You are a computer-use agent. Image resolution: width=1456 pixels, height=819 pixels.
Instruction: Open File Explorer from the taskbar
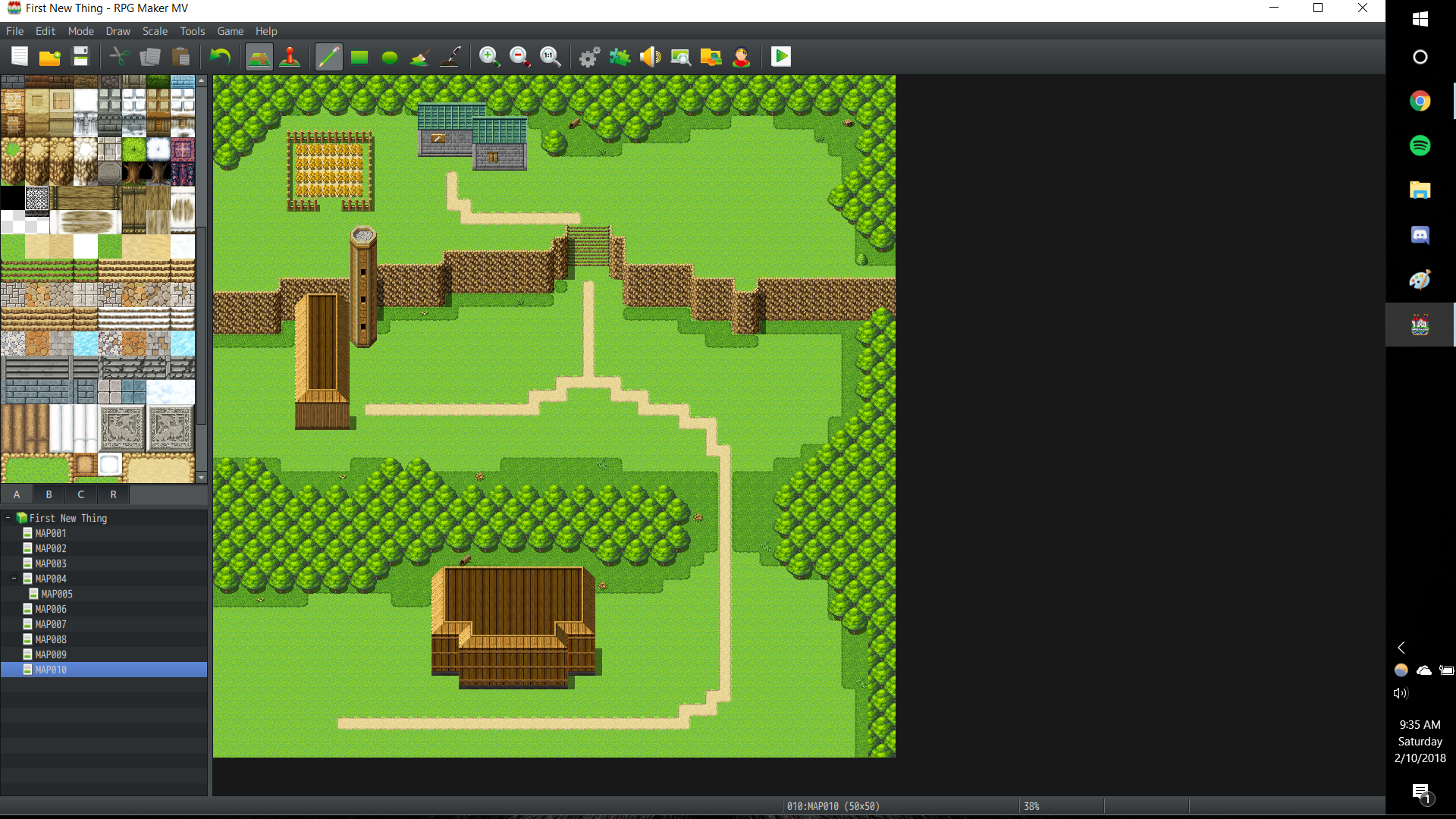coord(1420,190)
